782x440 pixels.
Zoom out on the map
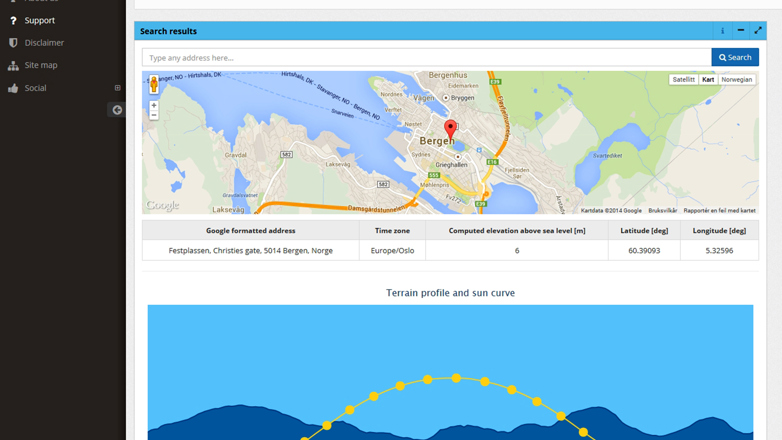(x=154, y=115)
